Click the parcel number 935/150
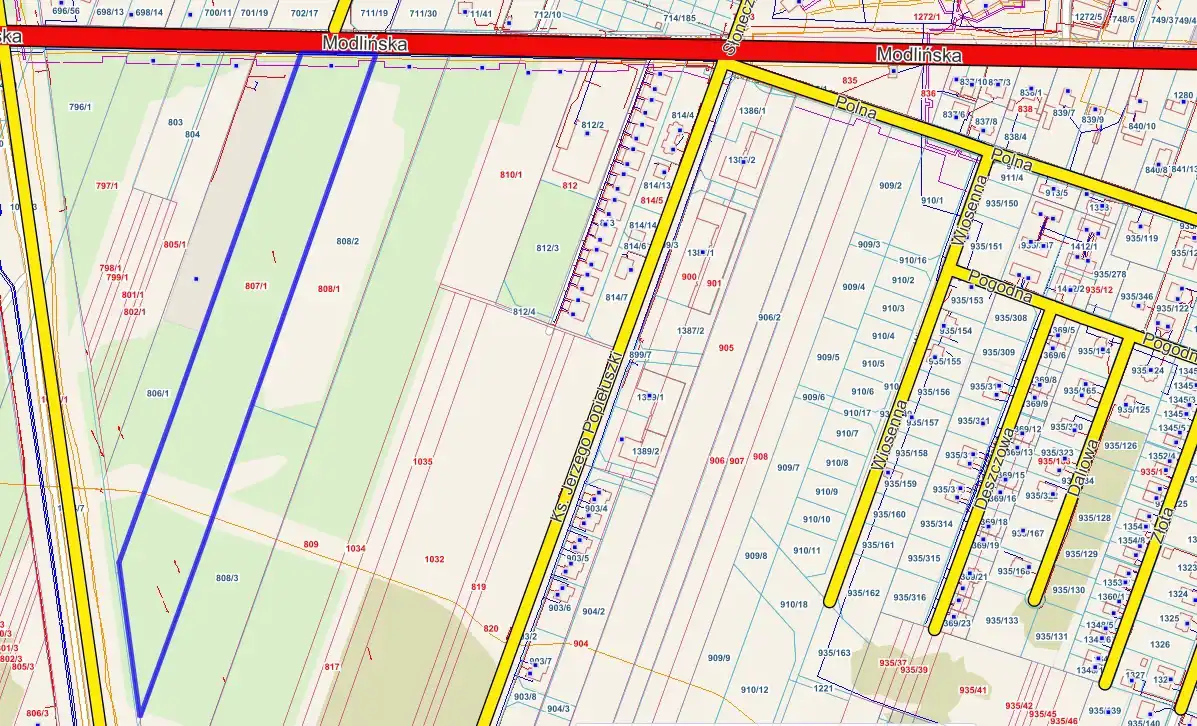This screenshot has height=726, width=1197. 1001,204
